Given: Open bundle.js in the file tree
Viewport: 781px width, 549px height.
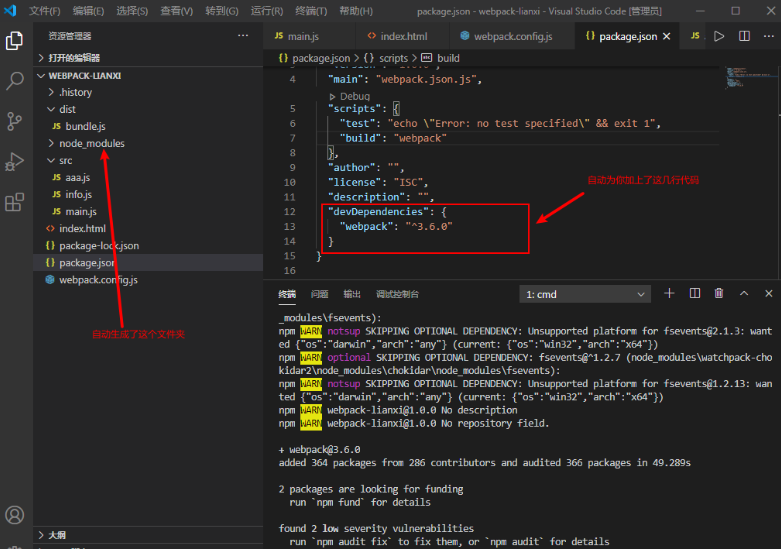Looking at the screenshot, I should coord(148,127).
